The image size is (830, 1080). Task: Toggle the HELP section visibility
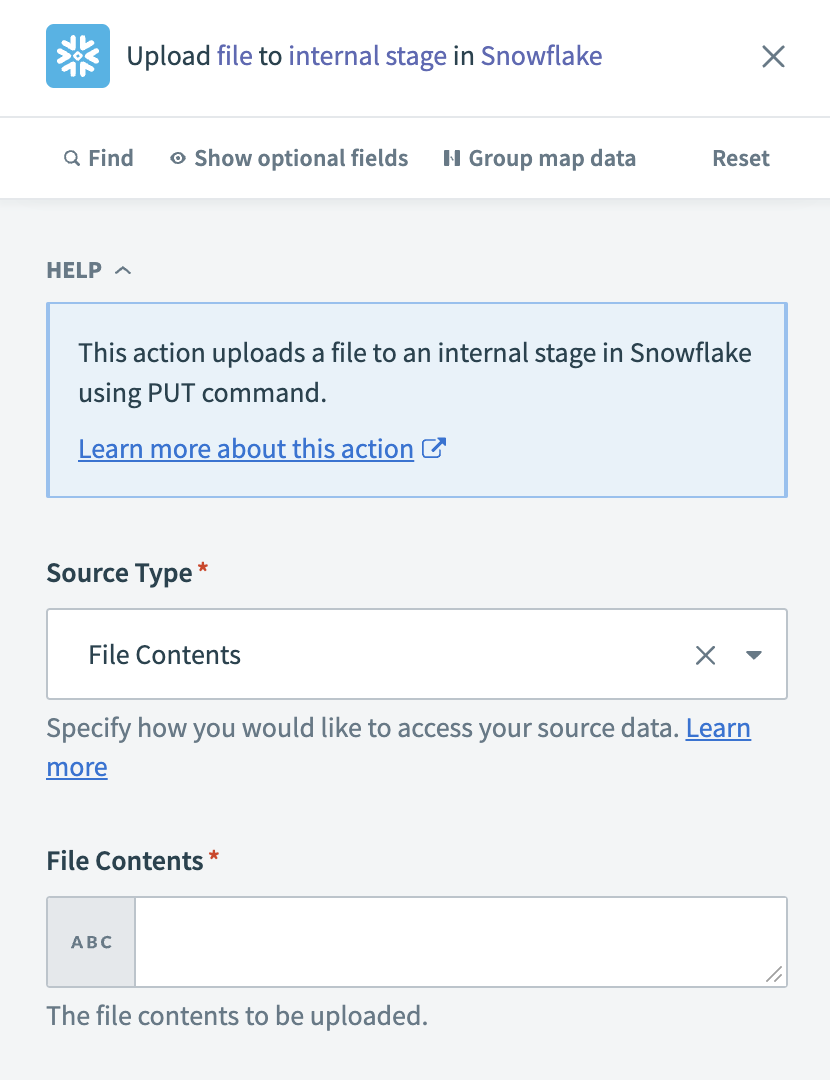pyautogui.click(x=122, y=269)
